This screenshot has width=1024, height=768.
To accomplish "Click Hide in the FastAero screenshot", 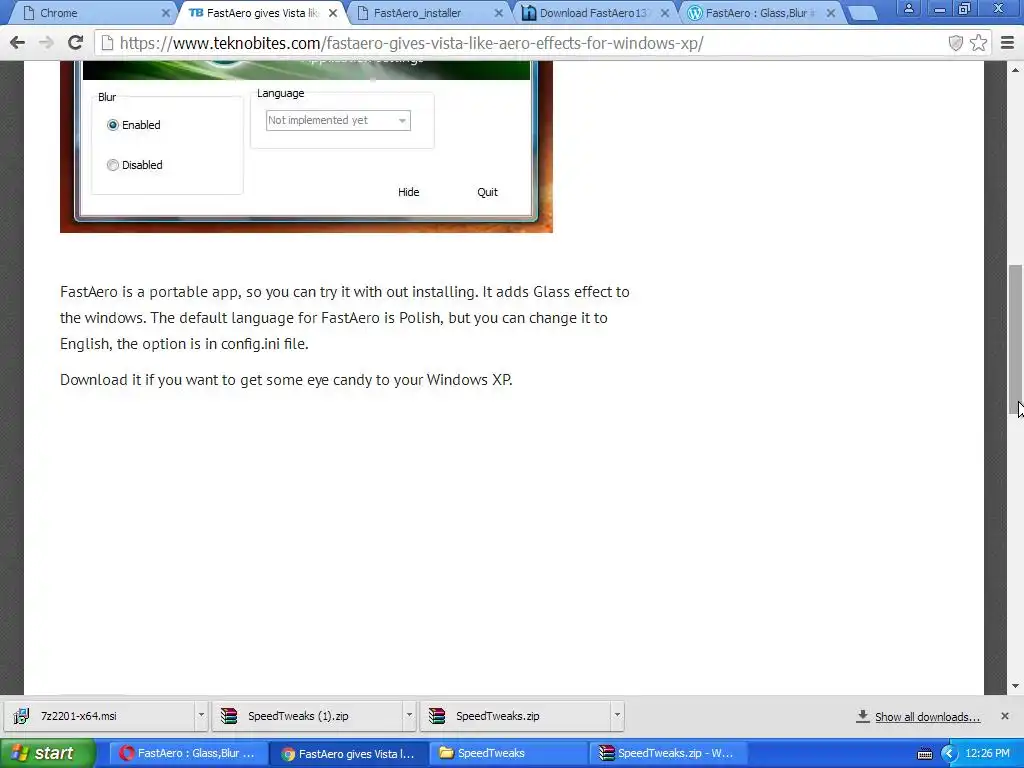I will point(409,192).
